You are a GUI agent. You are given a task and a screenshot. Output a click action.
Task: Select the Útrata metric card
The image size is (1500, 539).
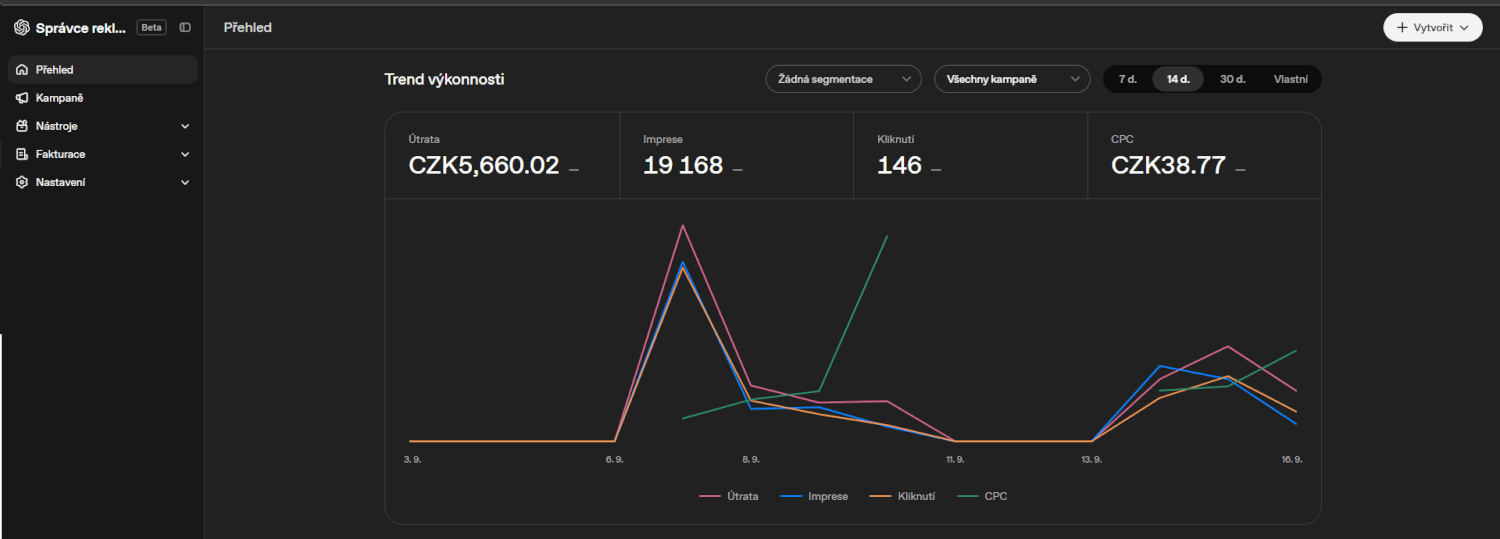[502, 155]
